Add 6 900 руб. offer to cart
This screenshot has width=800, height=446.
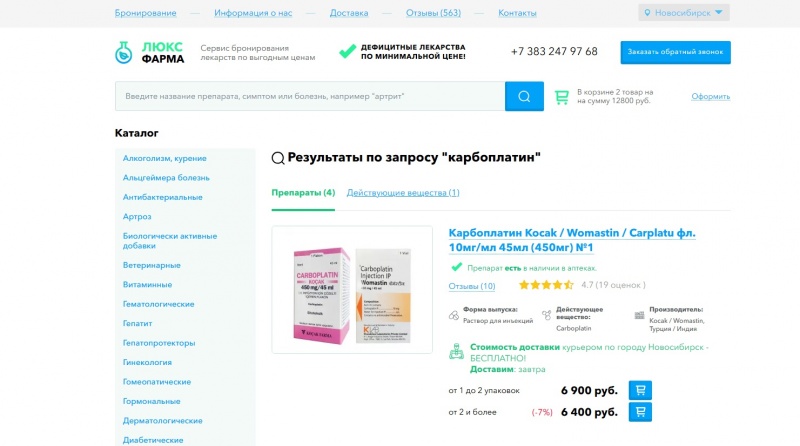(x=640, y=390)
